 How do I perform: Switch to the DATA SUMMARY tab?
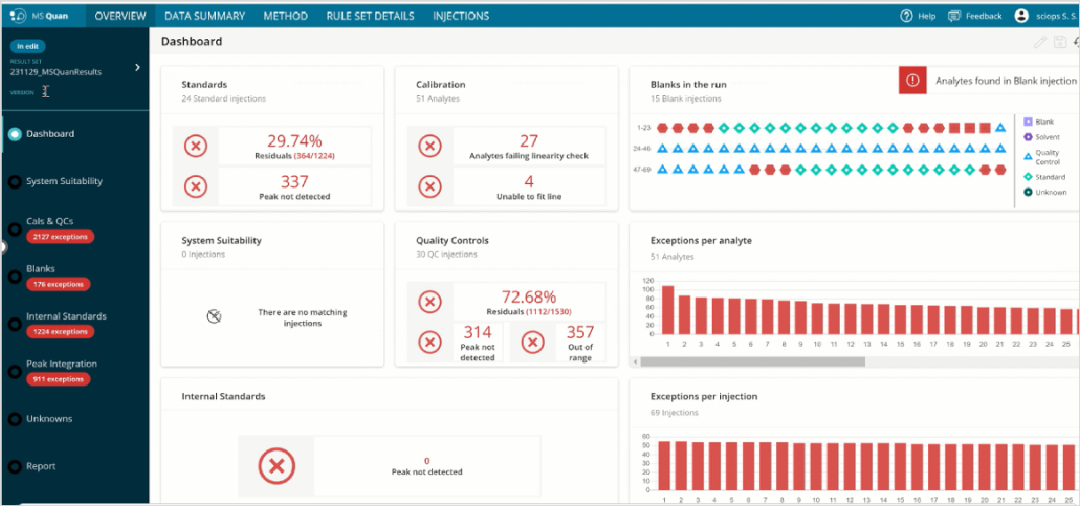[205, 16]
